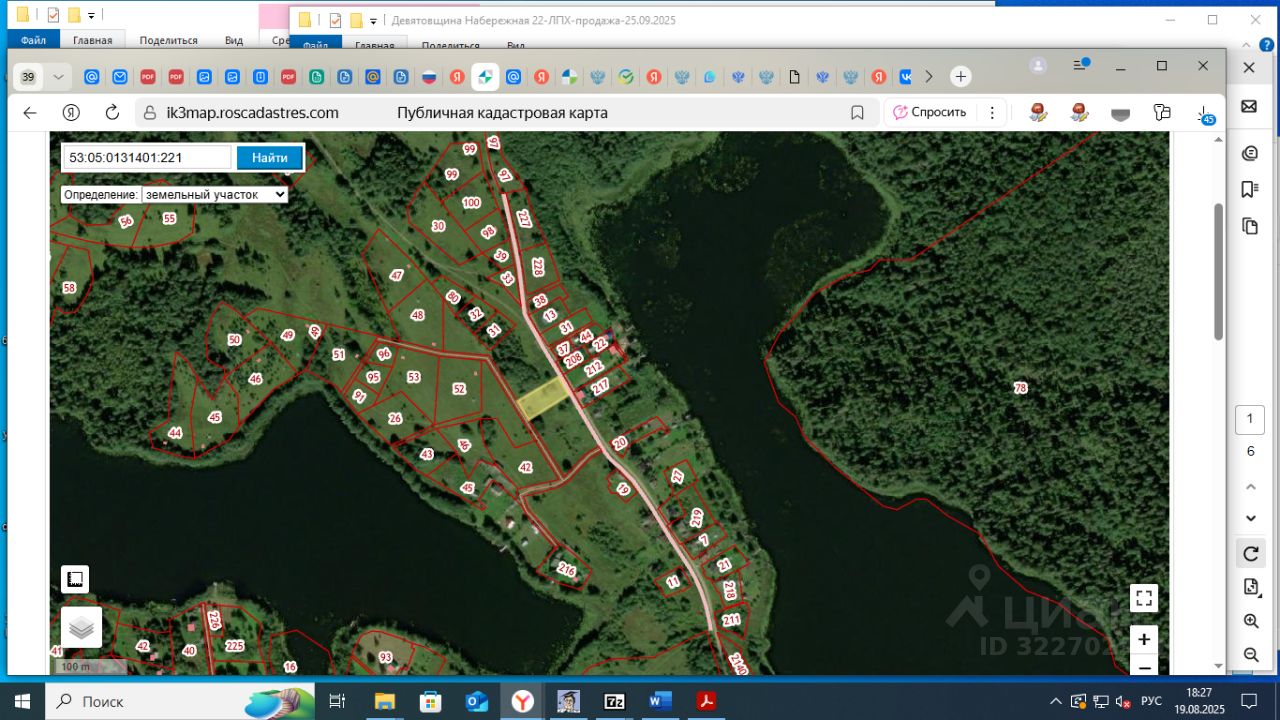The image size is (1280, 720).
Task: Click the Найти search button
Action: point(269,158)
